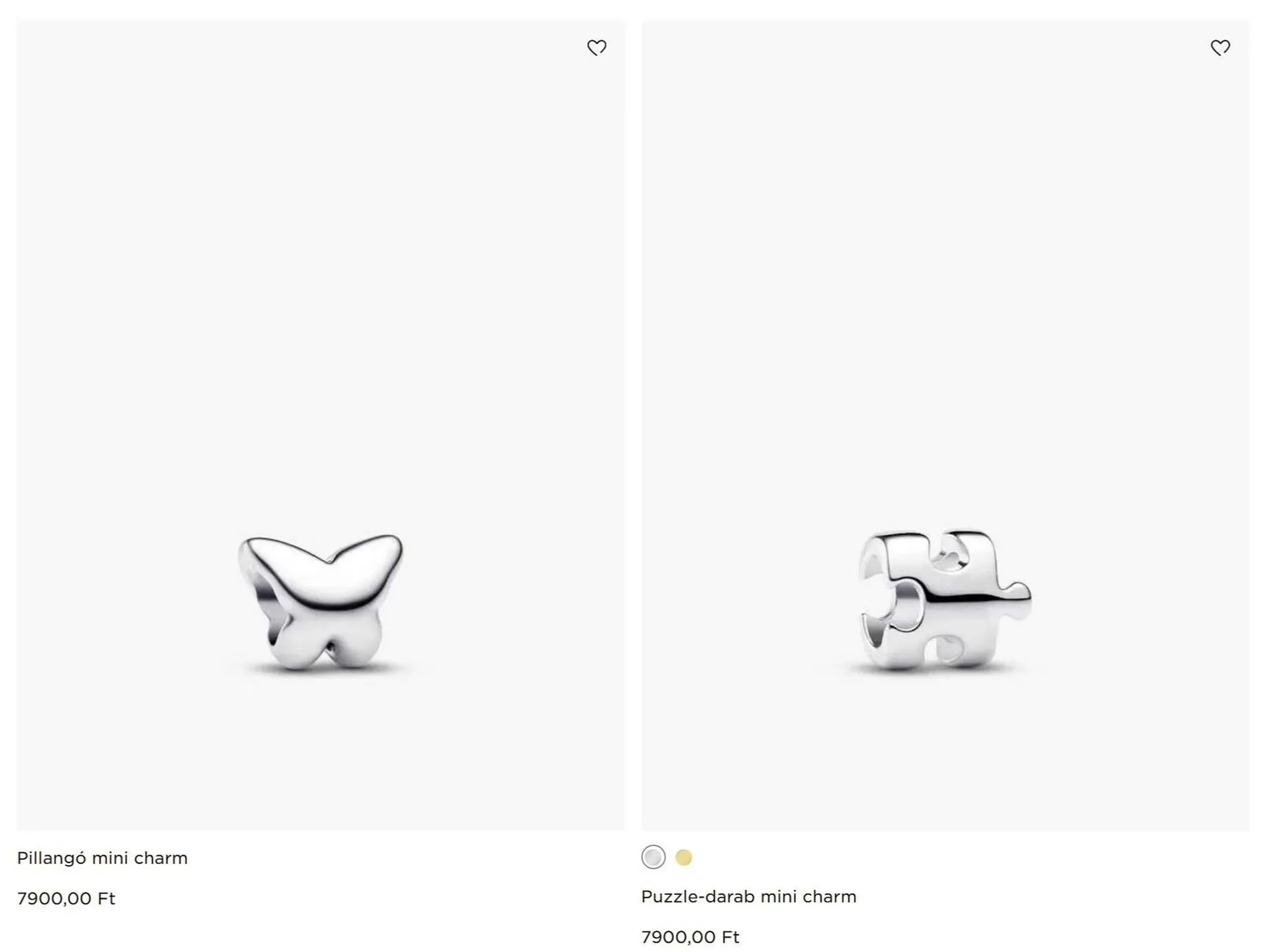Viewport: 1265px width, 952px height.
Task: Click the puzzle charm's 7900,00 Ft price
Action: pos(690,937)
